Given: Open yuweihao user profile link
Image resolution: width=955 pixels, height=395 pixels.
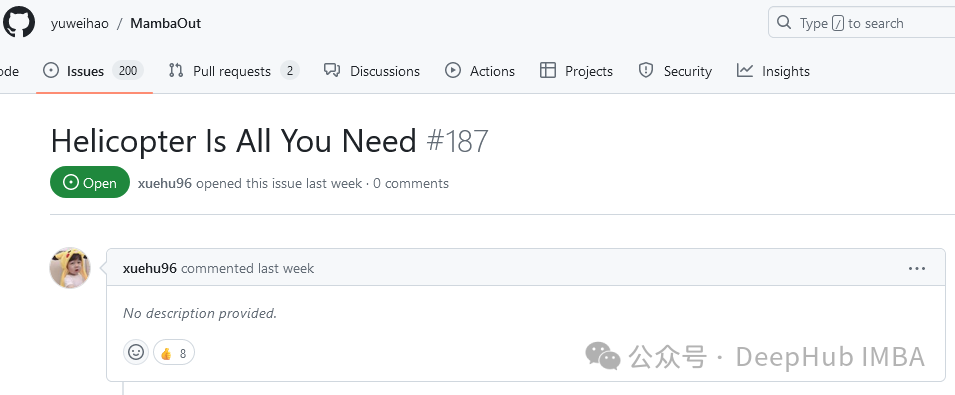Looking at the screenshot, I should [x=80, y=24].
